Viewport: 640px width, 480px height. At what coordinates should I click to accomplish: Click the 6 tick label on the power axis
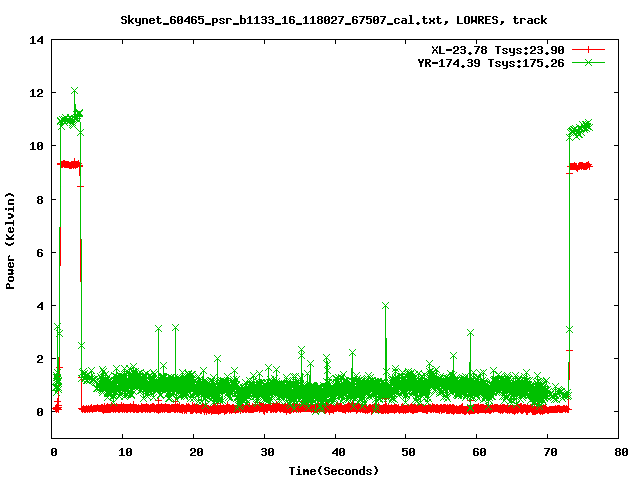[x=40, y=253]
